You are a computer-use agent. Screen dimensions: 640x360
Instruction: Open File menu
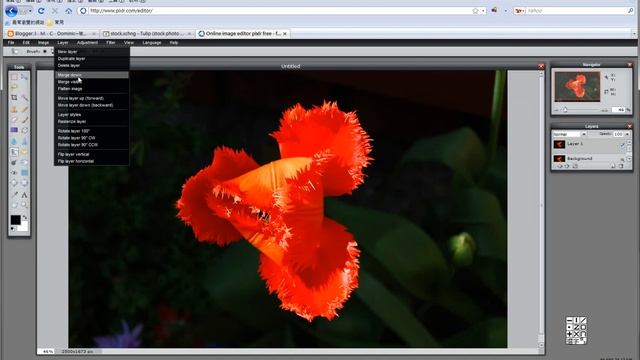(11, 42)
